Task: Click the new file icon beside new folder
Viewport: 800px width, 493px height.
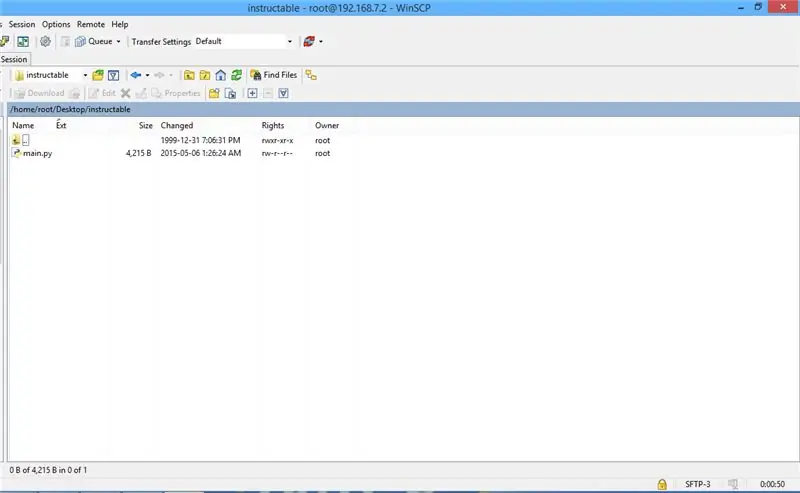Action: click(x=231, y=93)
